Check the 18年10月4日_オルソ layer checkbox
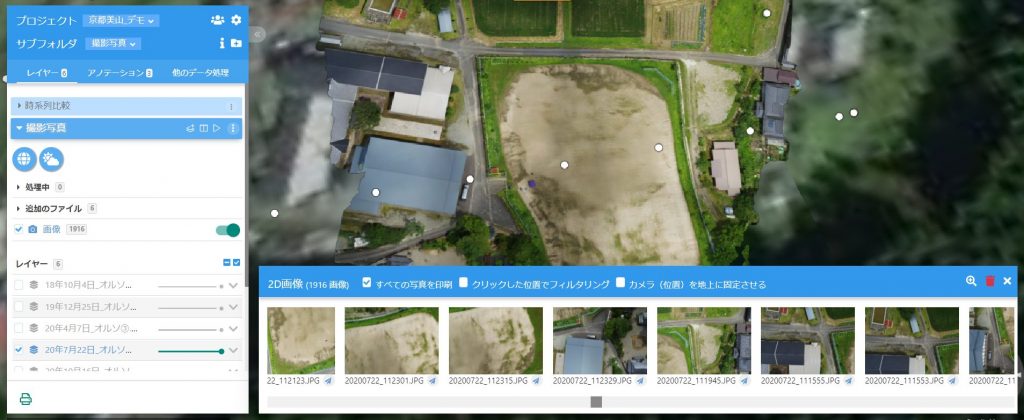Image resolution: width=1024 pixels, height=420 pixels. (x=18, y=285)
